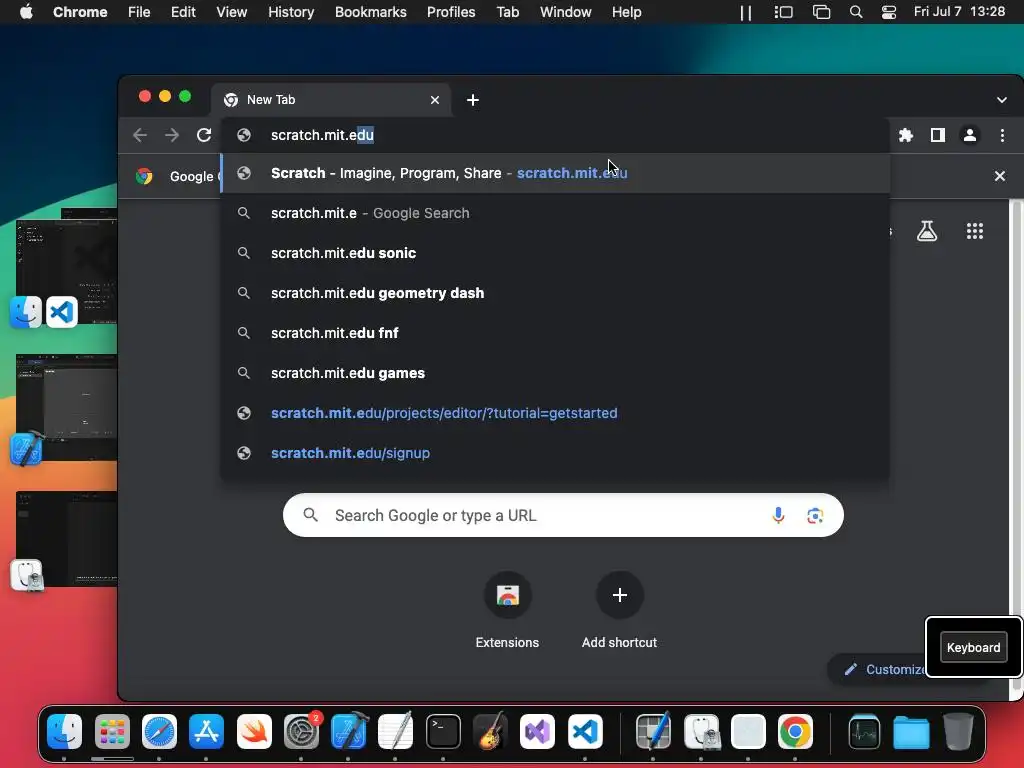The image size is (1024, 768).
Task: Open the Extensions shortcut tile
Action: coord(507,610)
